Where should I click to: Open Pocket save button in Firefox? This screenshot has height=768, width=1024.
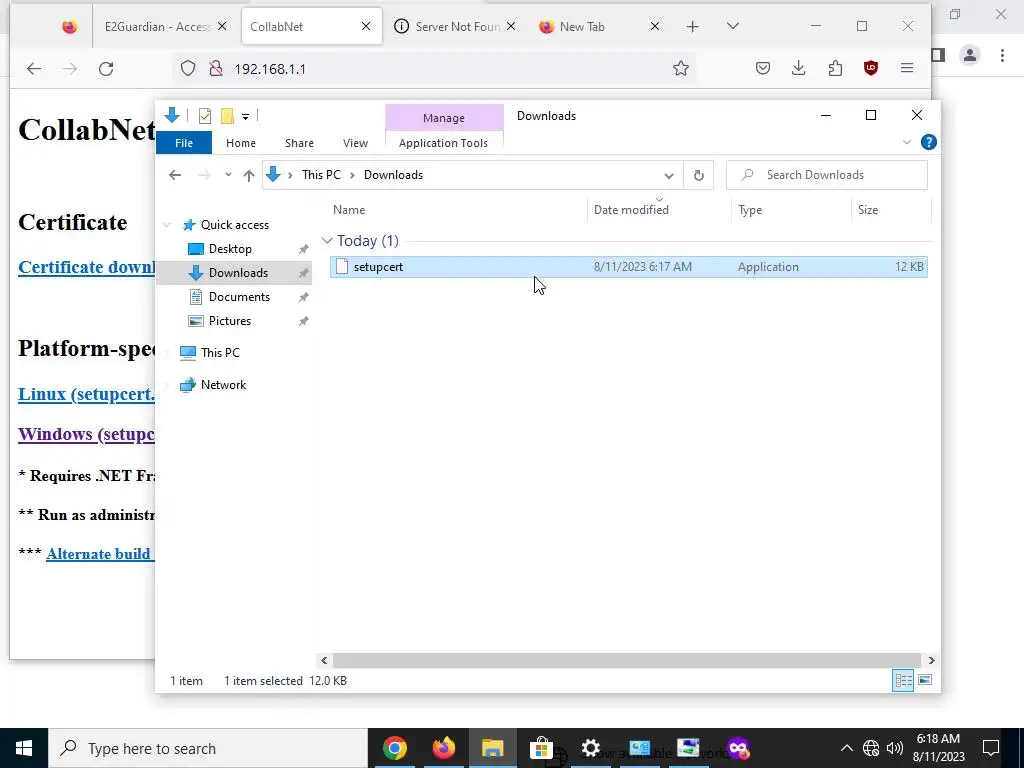tap(763, 68)
